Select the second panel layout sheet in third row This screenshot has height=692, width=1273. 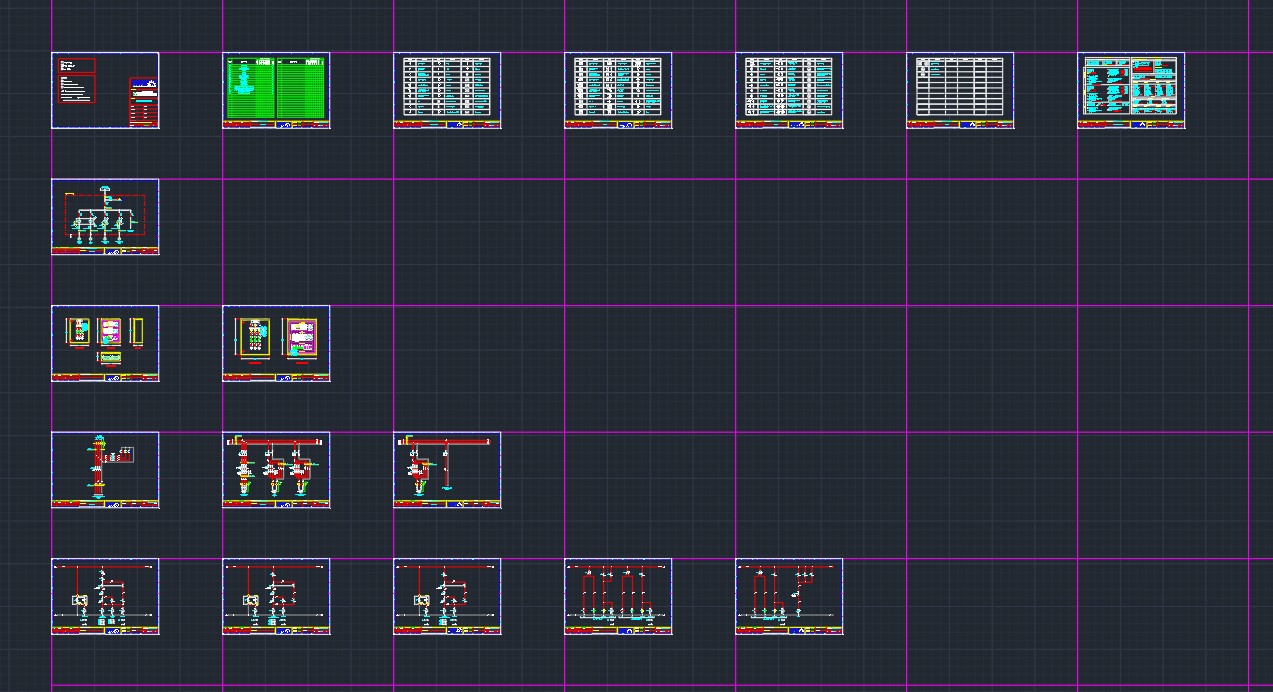[276, 343]
